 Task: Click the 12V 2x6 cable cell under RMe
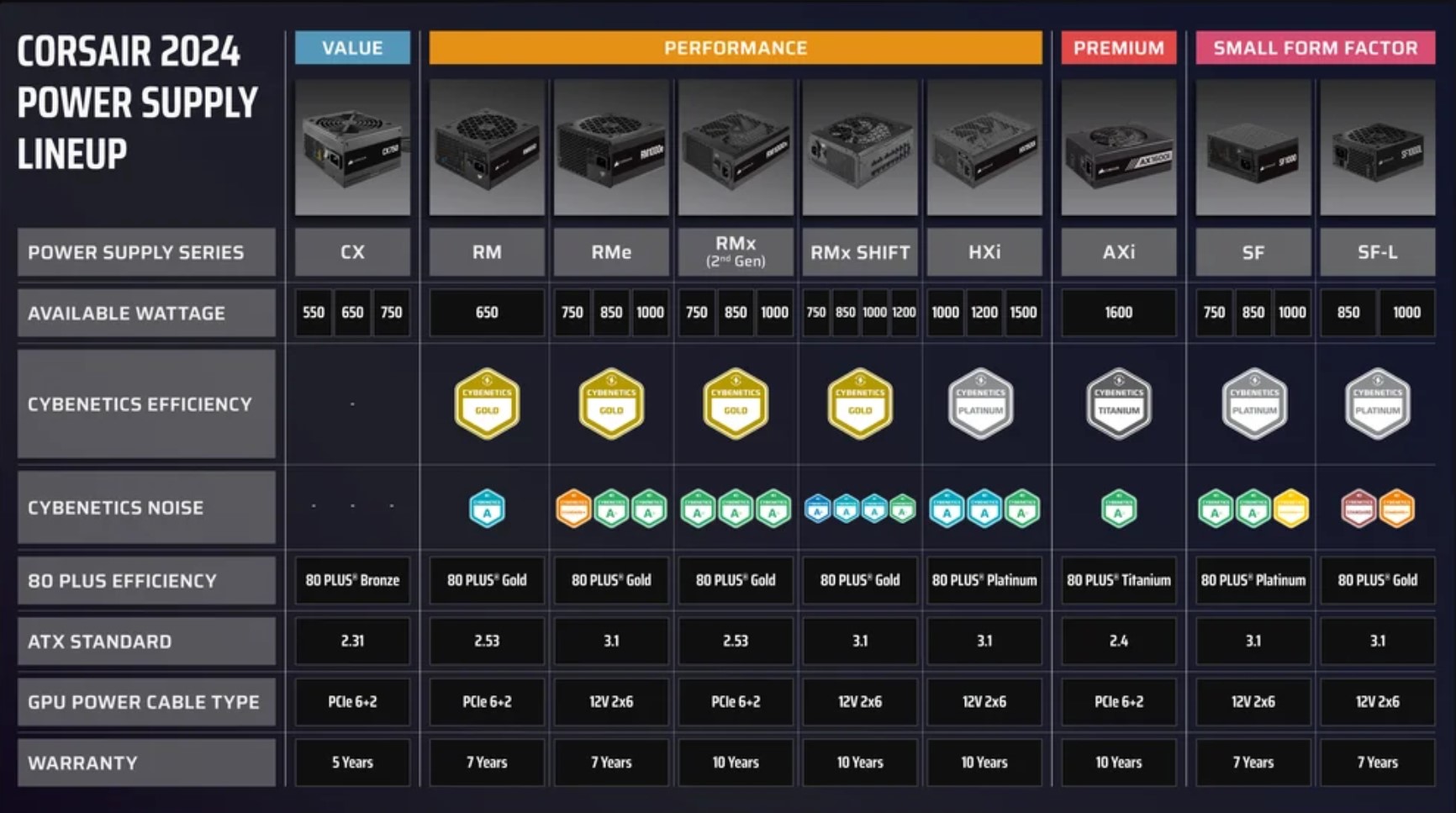tap(611, 702)
